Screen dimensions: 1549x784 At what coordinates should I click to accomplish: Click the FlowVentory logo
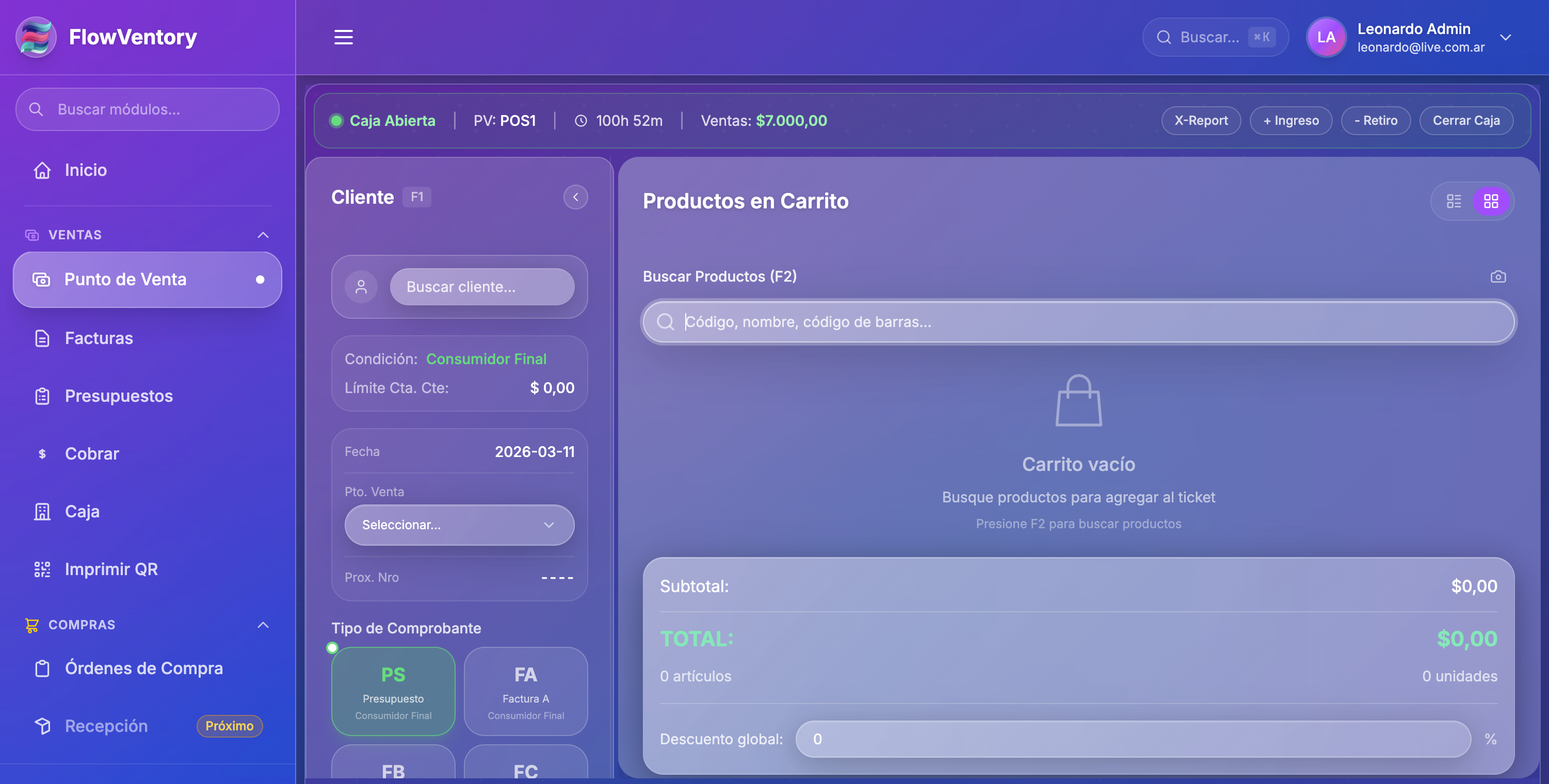[36, 37]
